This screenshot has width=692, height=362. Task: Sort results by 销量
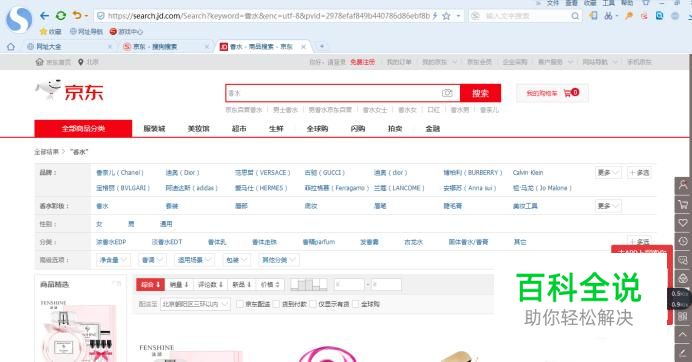(x=179, y=285)
